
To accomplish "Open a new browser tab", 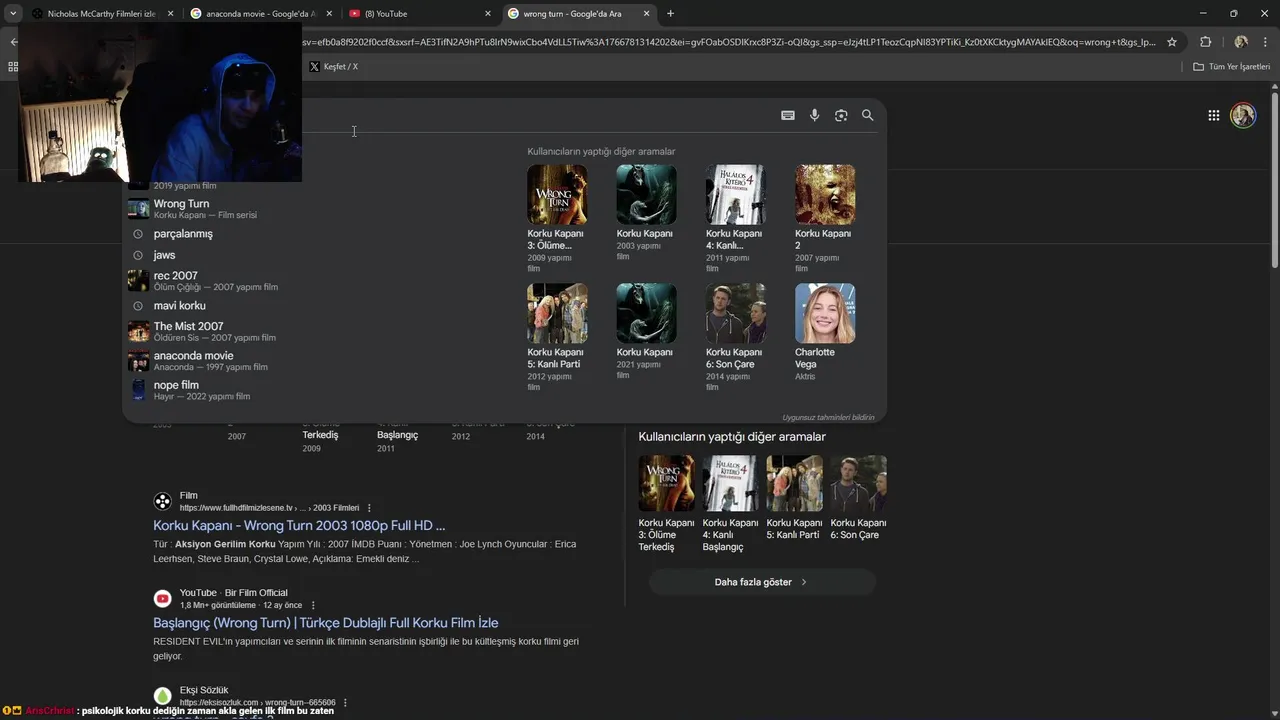I will (x=670, y=14).
